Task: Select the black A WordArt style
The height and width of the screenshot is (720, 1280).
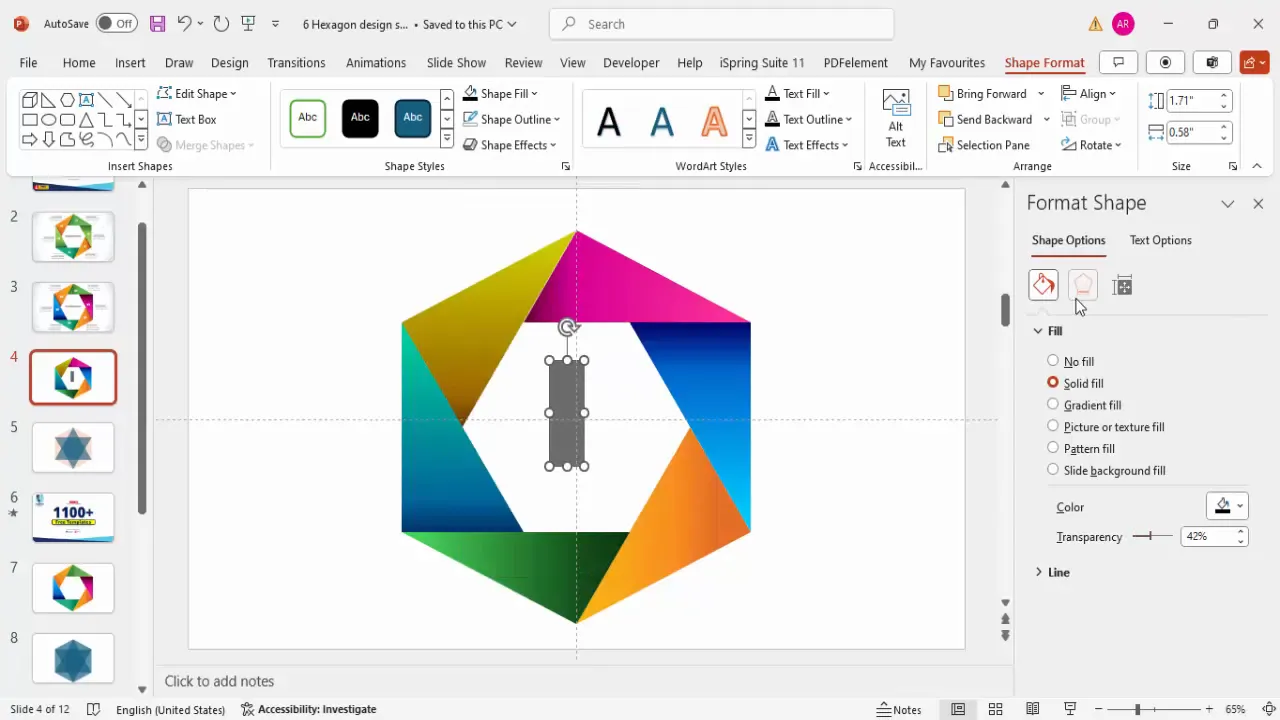Action: (609, 122)
